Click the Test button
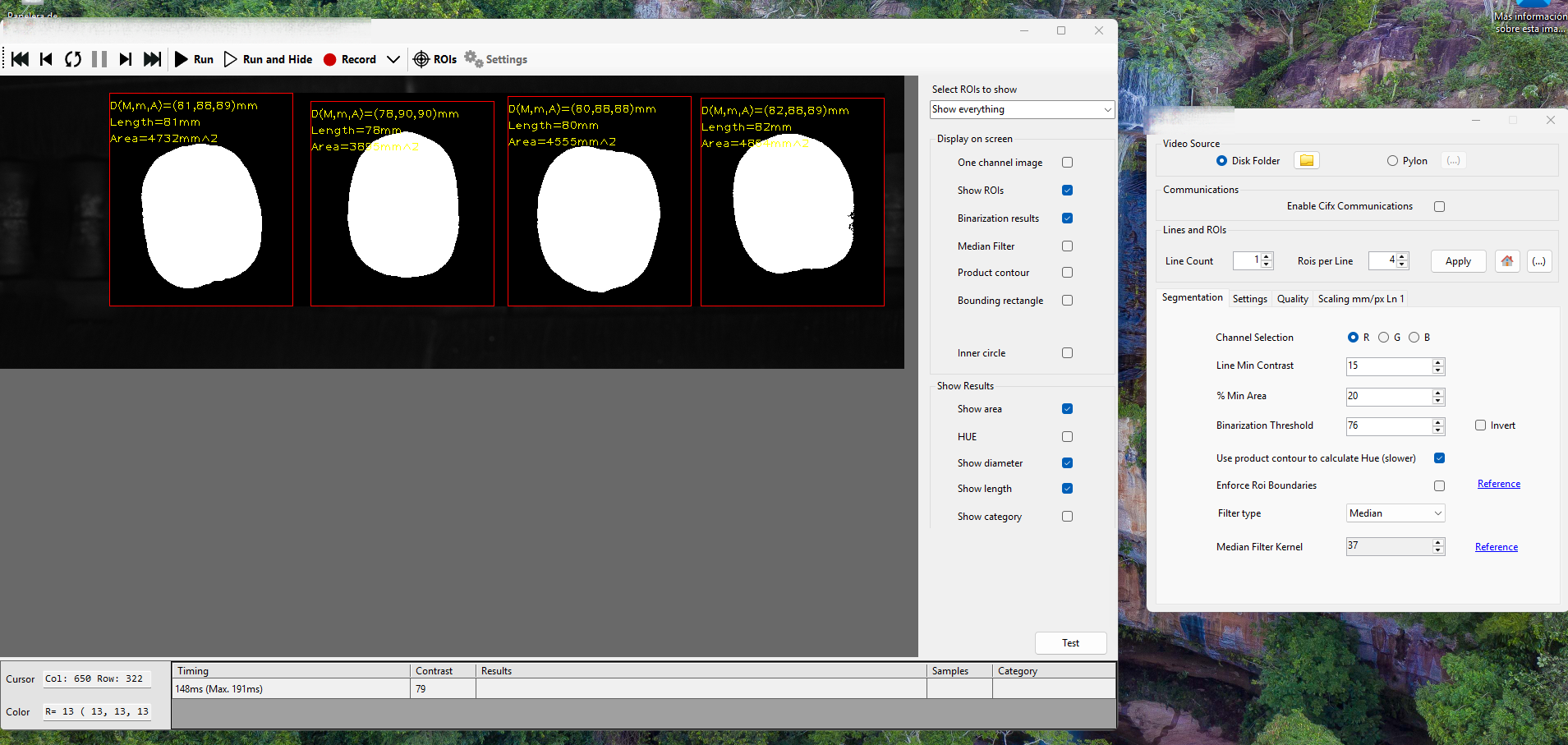This screenshot has height=745, width=1568. click(1070, 643)
